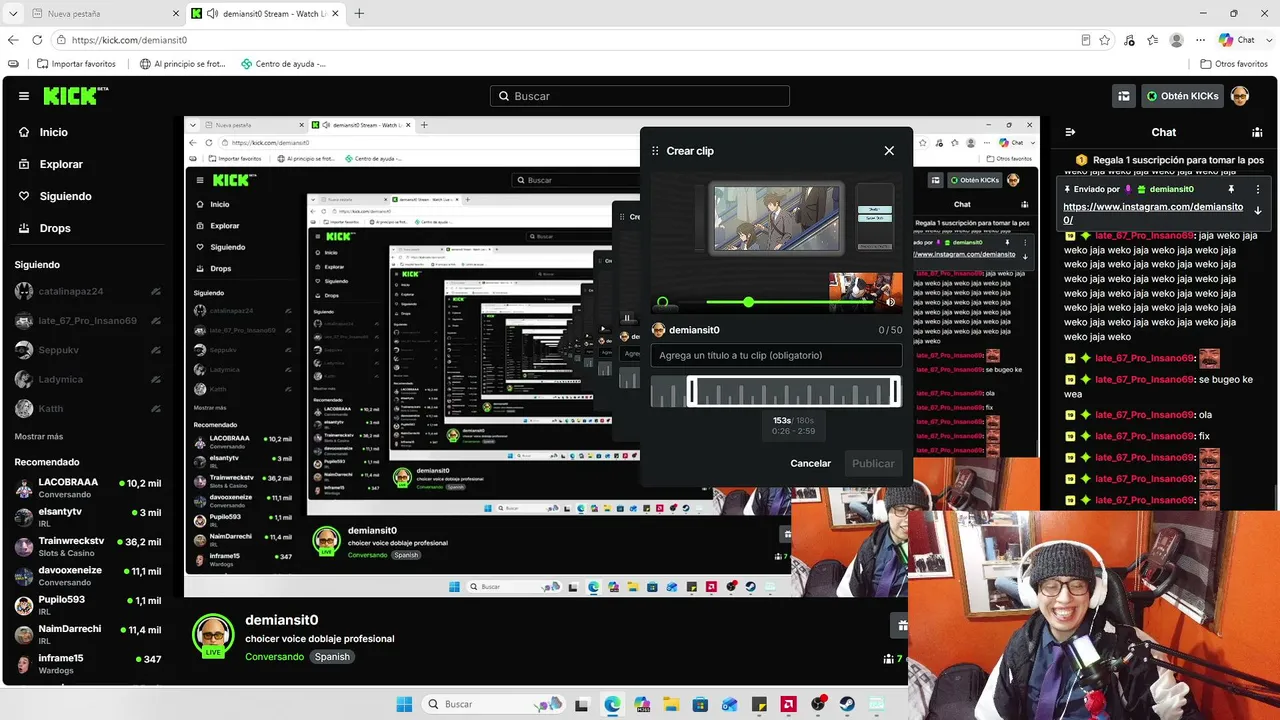Click the clip preview volume icon

tap(890, 302)
